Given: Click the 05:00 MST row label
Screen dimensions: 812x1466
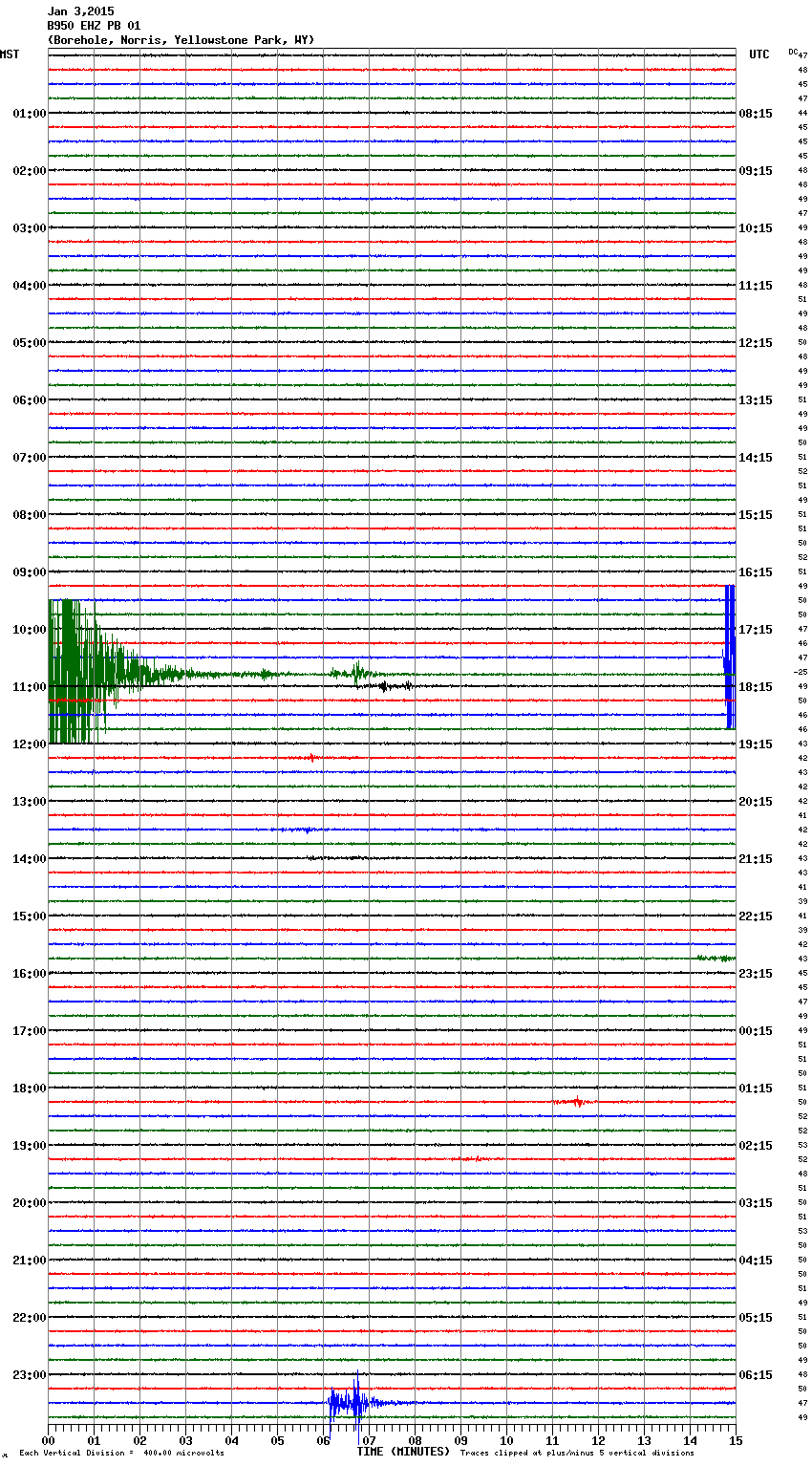Looking at the screenshot, I should pyautogui.click(x=30, y=343).
